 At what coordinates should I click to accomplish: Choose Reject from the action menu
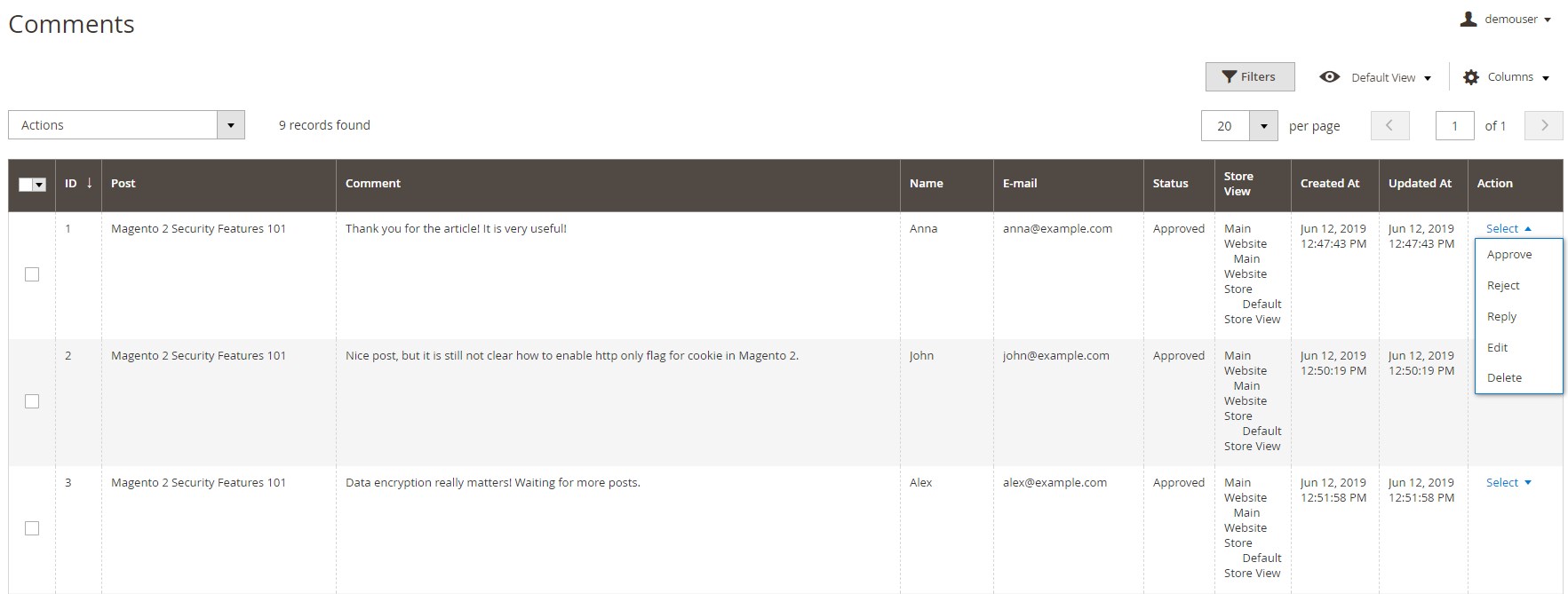click(x=1503, y=286)
